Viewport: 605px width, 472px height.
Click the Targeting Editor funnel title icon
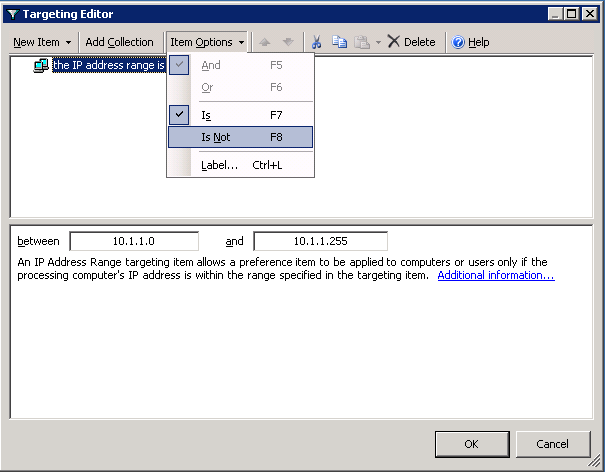click(x=12, y=14)
